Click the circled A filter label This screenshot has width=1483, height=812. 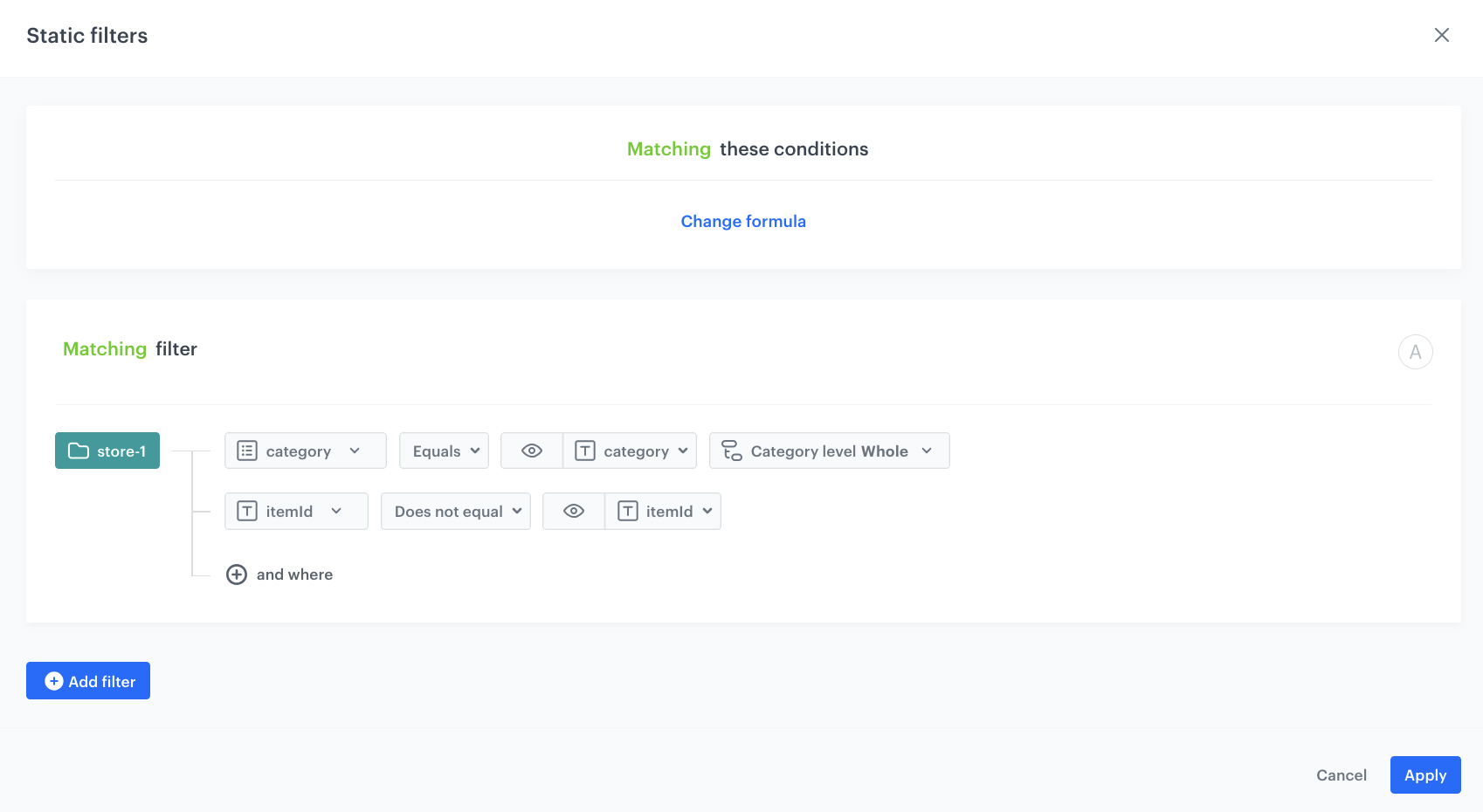tap(1415, 352)
